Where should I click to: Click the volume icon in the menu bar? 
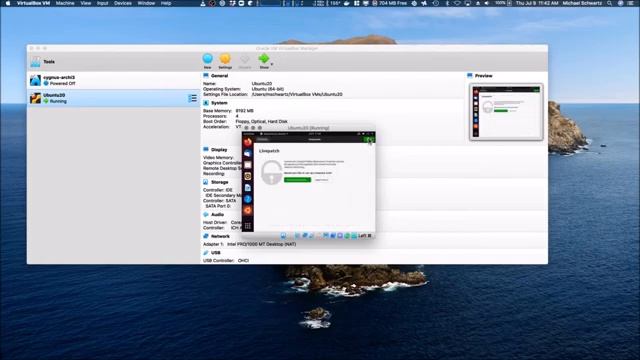click(487, 3)
